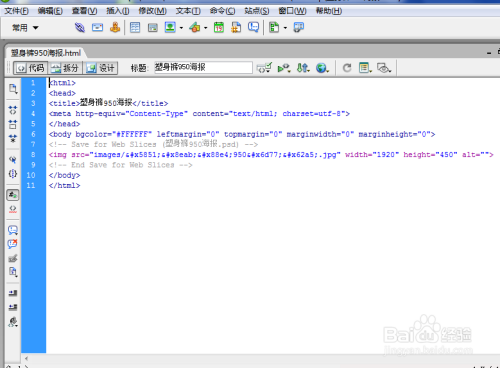Collapse full tag icon
Screen dimensions: 500x368
[x=13, y=110]
